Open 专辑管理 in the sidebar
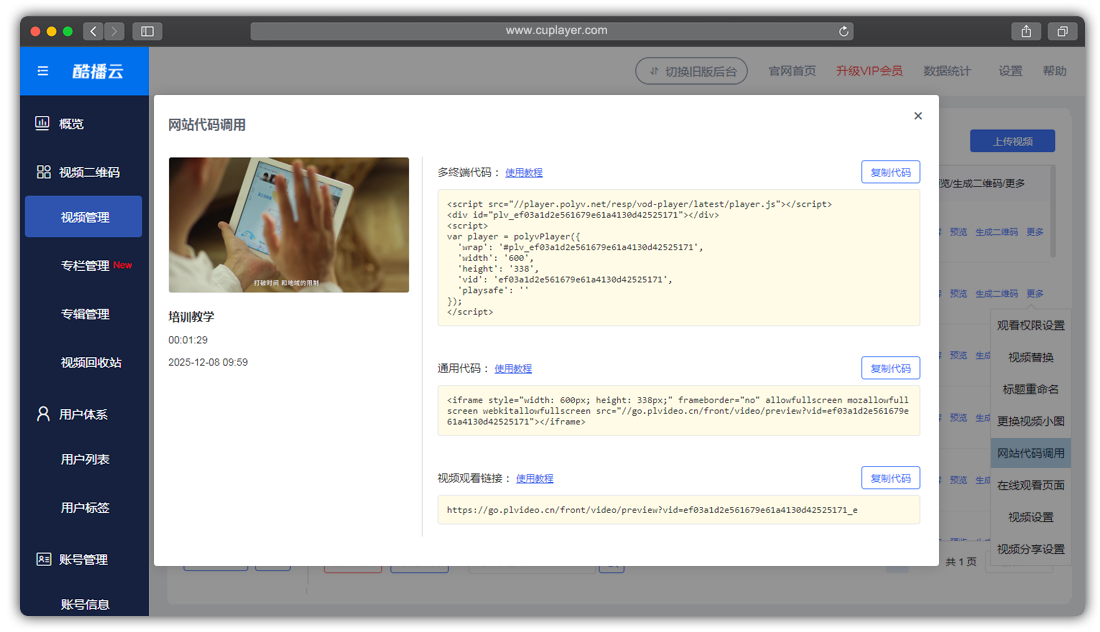This screenshot has height=632, width=1100. [x=84, y=314]
